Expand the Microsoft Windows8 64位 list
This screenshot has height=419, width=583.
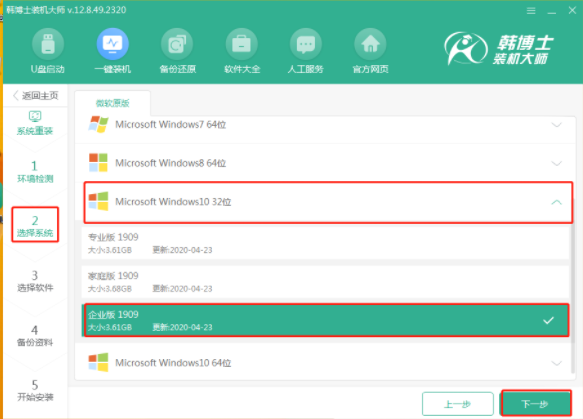pos(325,163)
